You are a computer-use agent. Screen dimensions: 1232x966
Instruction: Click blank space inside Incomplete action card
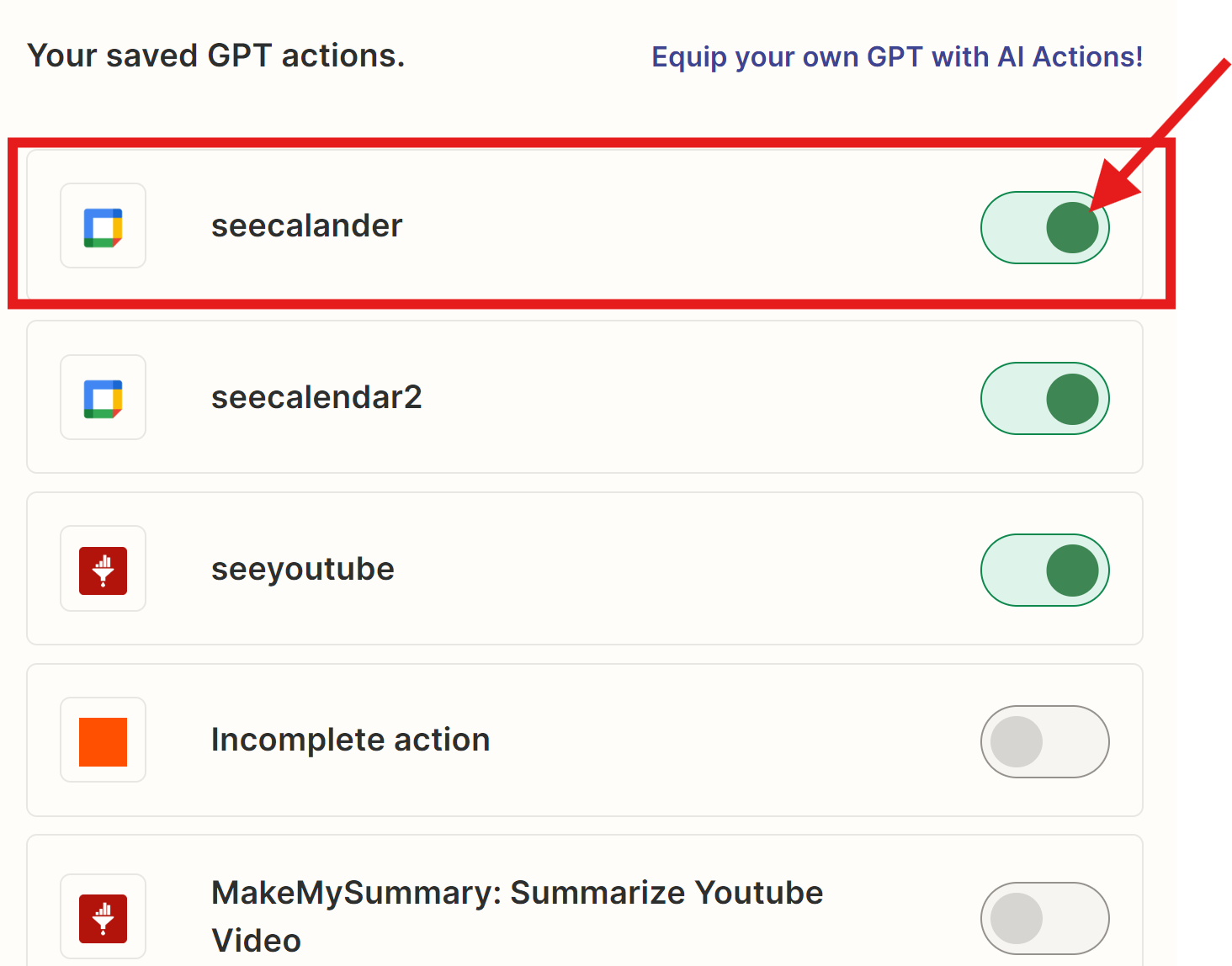[715, 740]
